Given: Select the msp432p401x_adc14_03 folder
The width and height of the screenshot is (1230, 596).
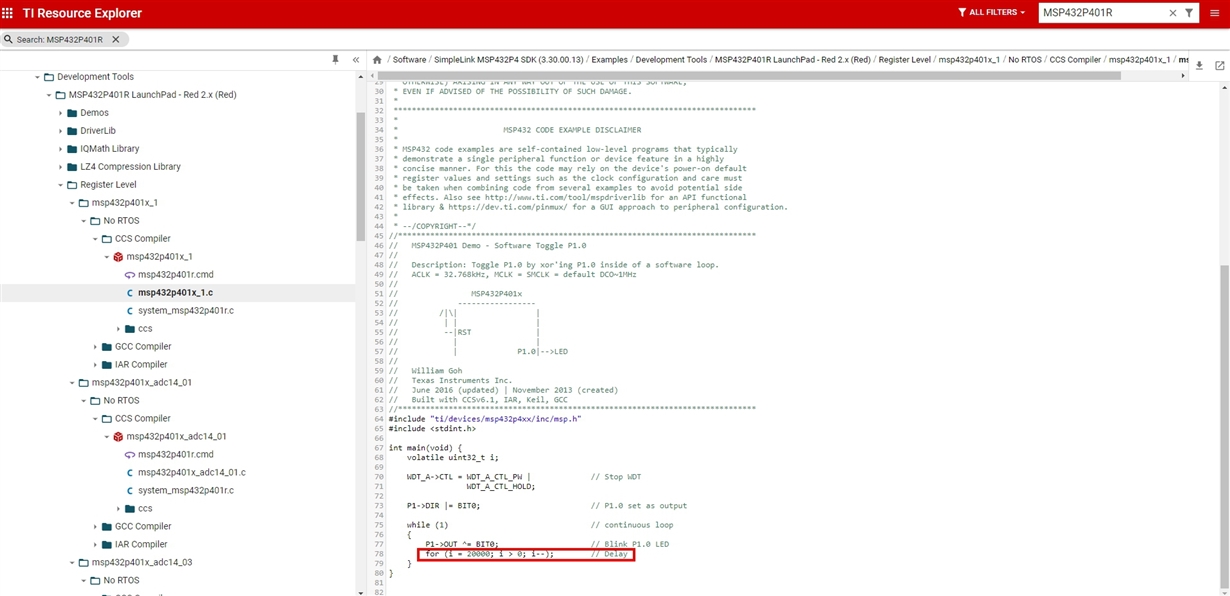Looking at the screenshot, I should click(141, 563).
